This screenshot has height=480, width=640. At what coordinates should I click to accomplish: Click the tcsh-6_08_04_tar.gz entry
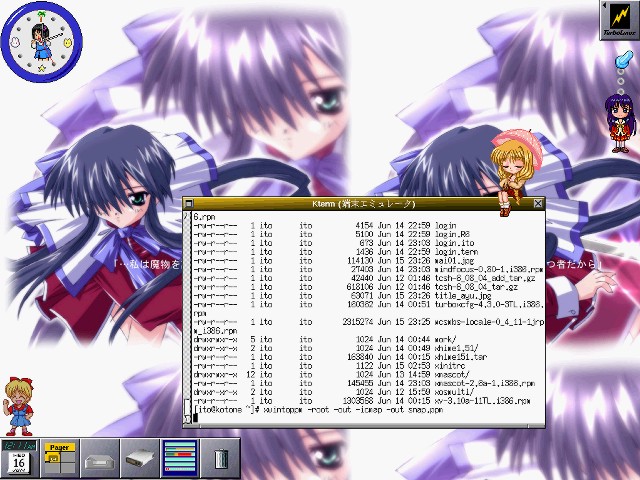[x=476, y=287]
